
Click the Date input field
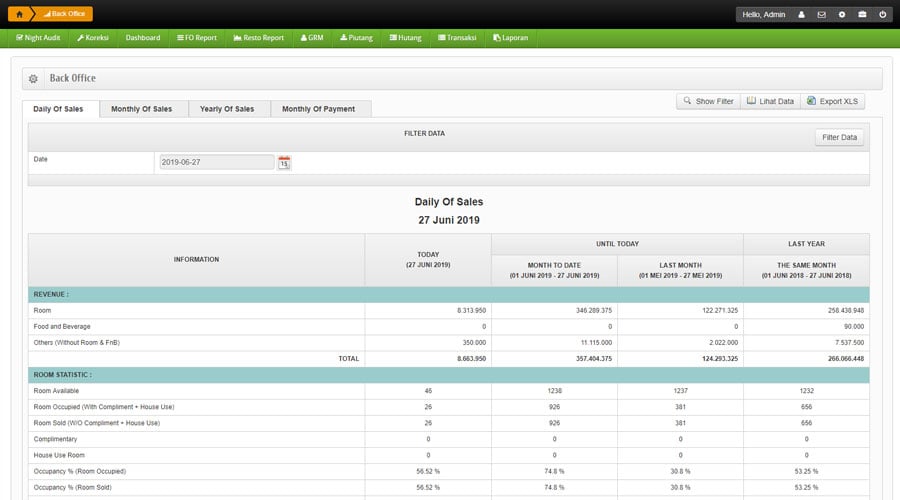click(216, 162)
